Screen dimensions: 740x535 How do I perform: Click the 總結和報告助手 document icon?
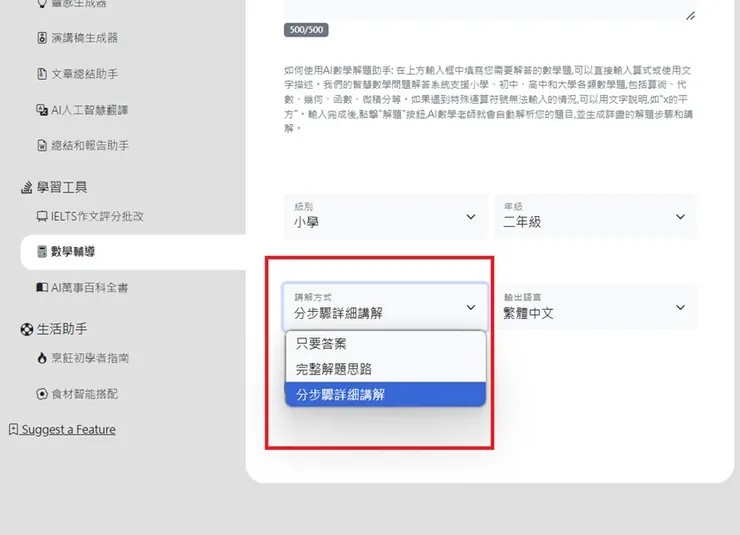click(42, 145)
